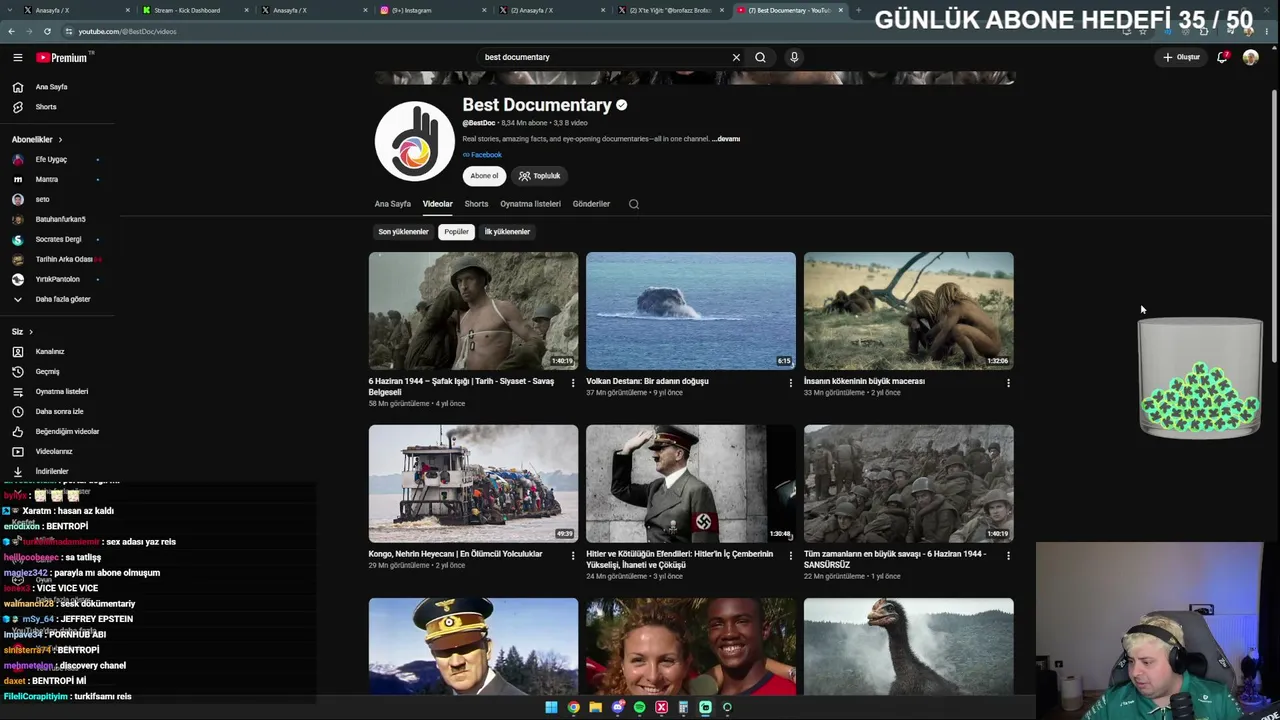
Task: Open options menu for İnsanın kökeninin büyük macerası
Action: (1008, 382)
